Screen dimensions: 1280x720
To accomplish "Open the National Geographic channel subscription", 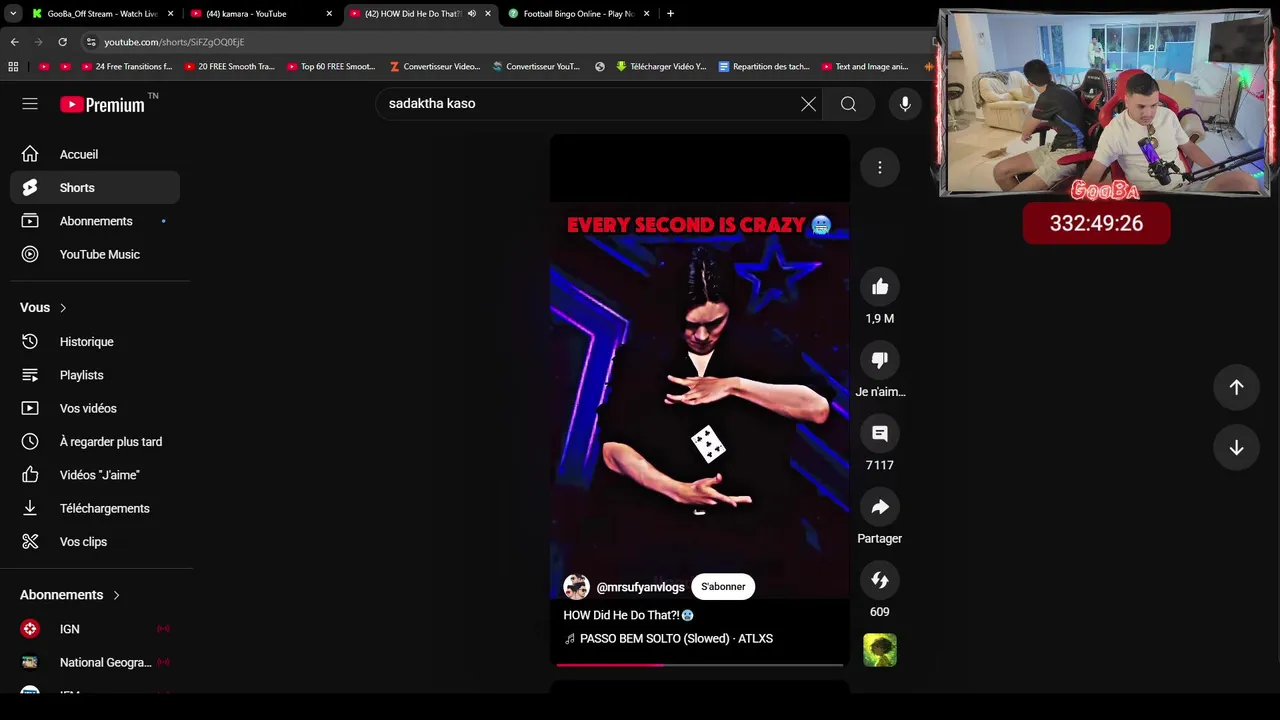I will [95, 662].
